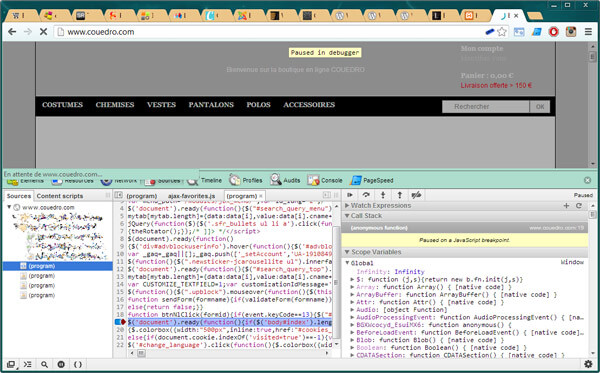Open ajax-favorites.js file tab
The image size is (600, 373).
tap(191, 196)
